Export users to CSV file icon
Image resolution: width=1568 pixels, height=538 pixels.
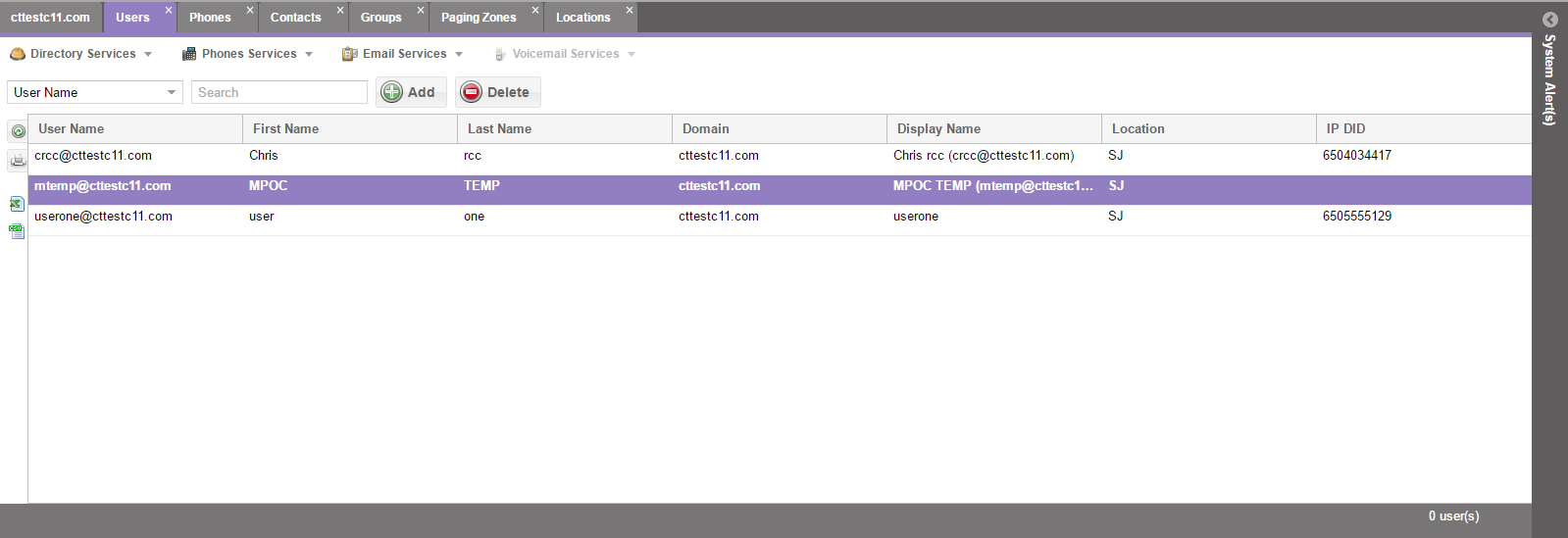[17, 231]
